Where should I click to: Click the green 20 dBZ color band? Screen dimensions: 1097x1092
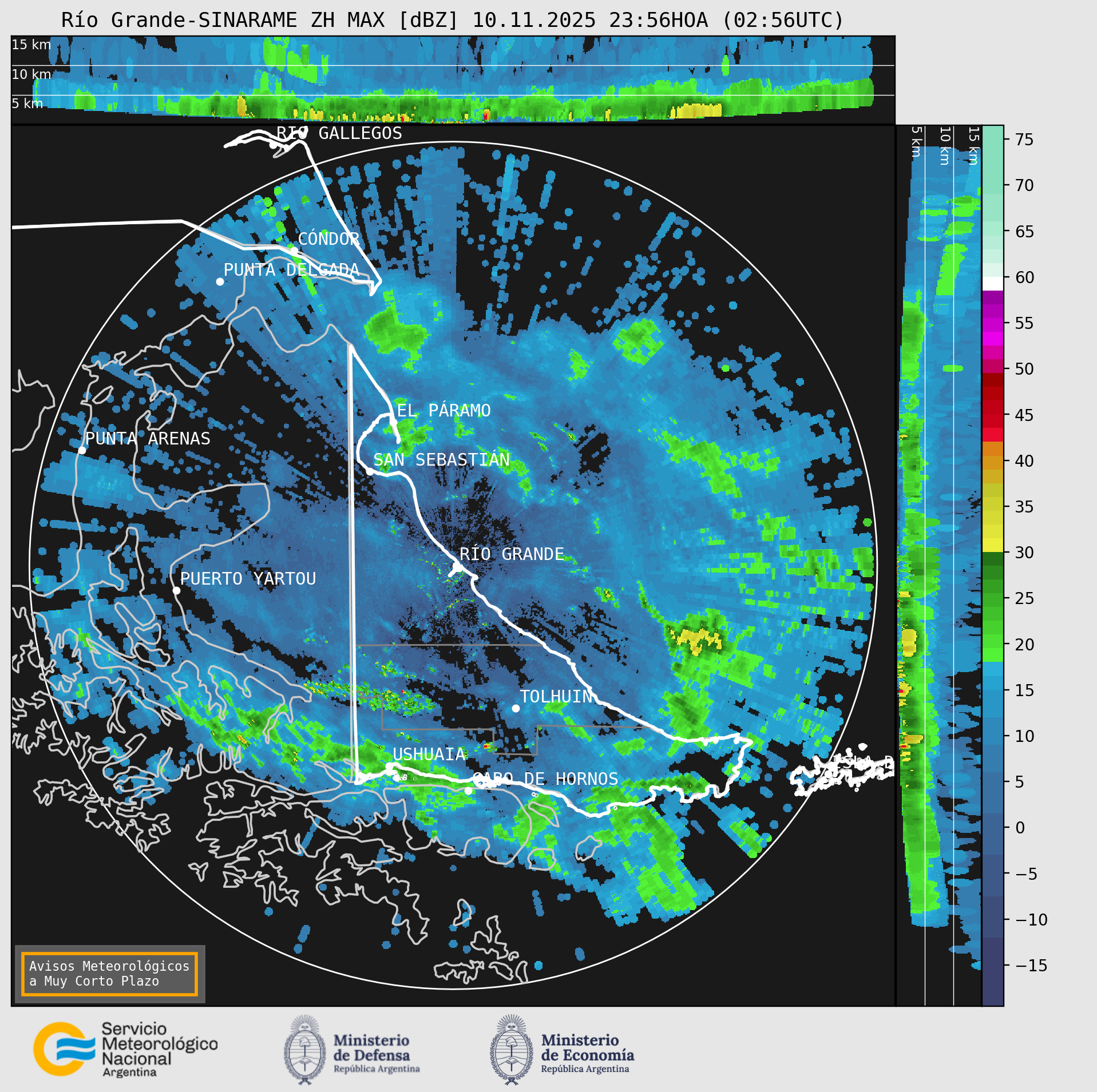pos(993,641)
